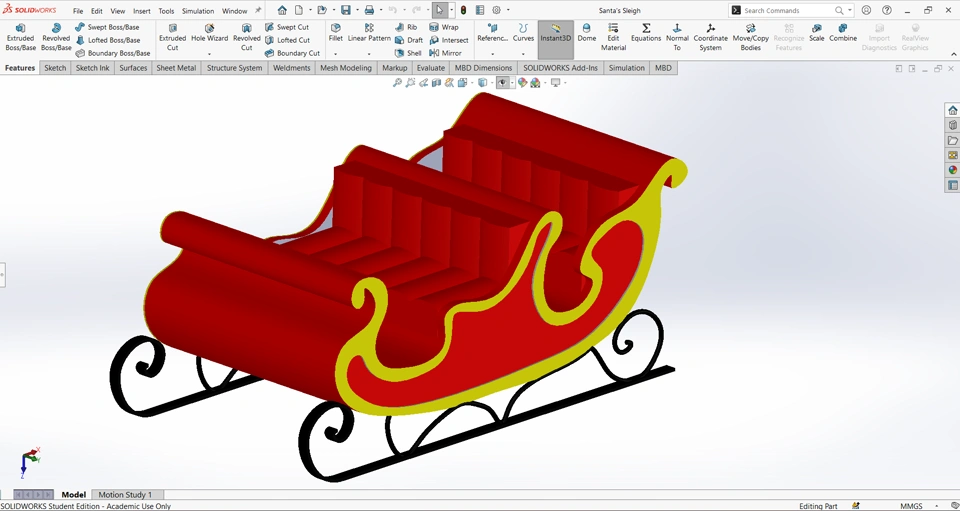The image size is (960, 511).
Task: Toggle the Select cursor tool
Action: point(439,10)
